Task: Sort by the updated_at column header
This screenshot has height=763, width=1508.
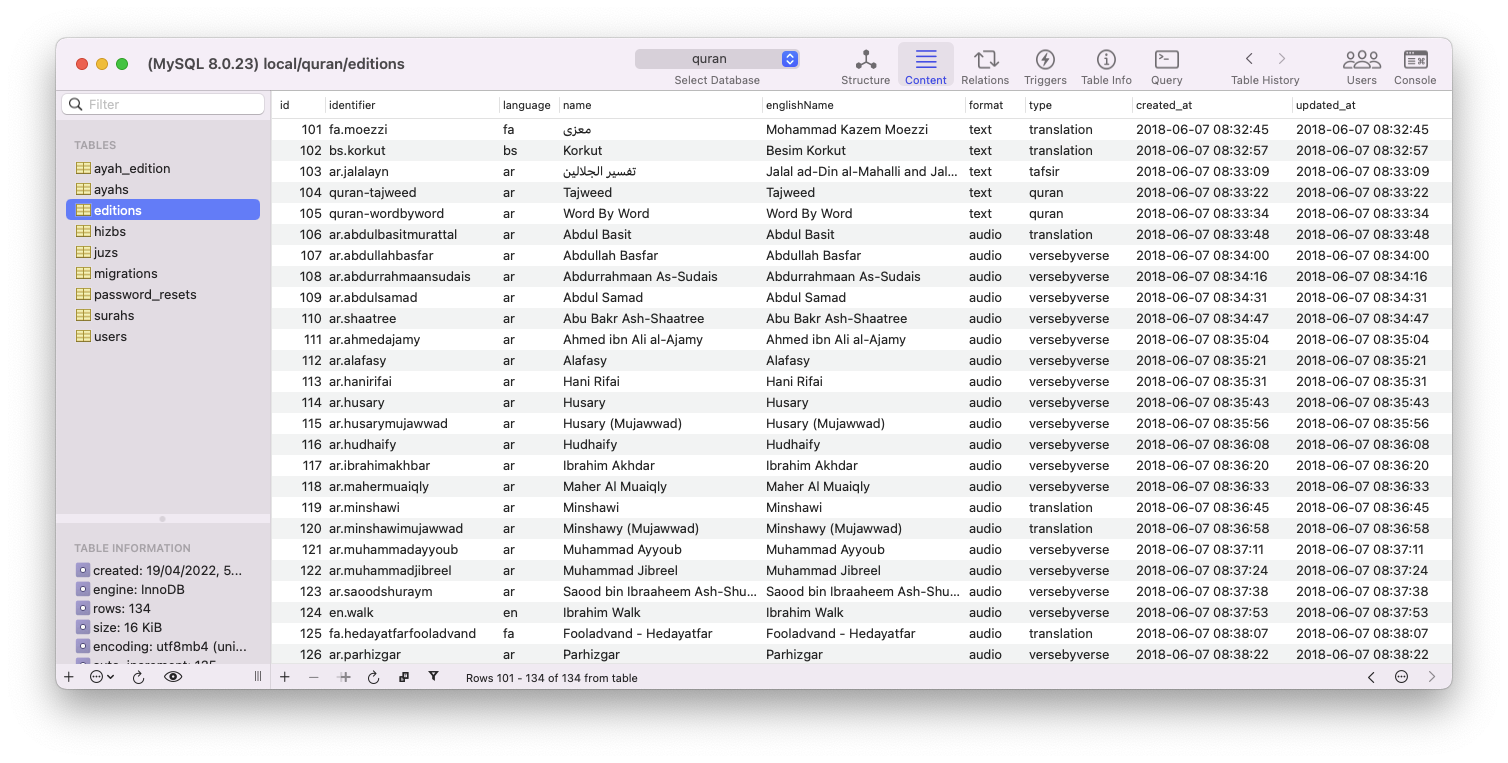Action: coord(1371,105)
